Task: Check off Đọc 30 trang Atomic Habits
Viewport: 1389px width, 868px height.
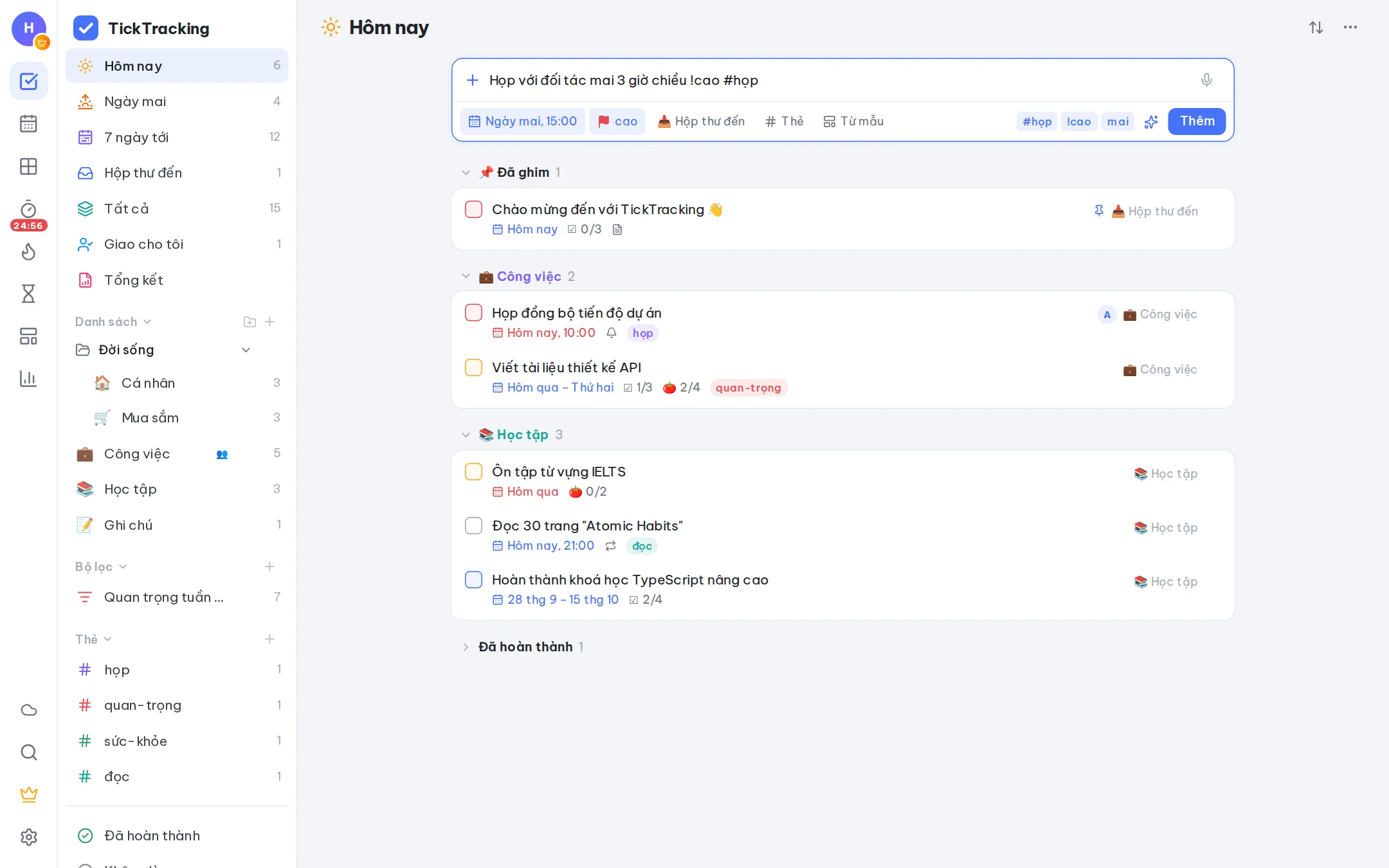Action: coord(473,526)
